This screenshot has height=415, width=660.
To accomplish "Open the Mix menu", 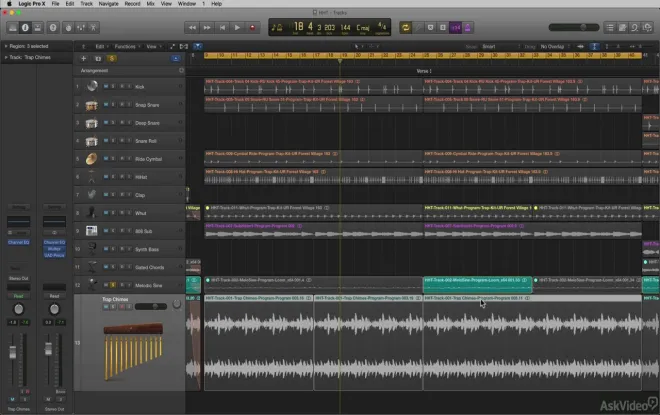I will [150, 5].
